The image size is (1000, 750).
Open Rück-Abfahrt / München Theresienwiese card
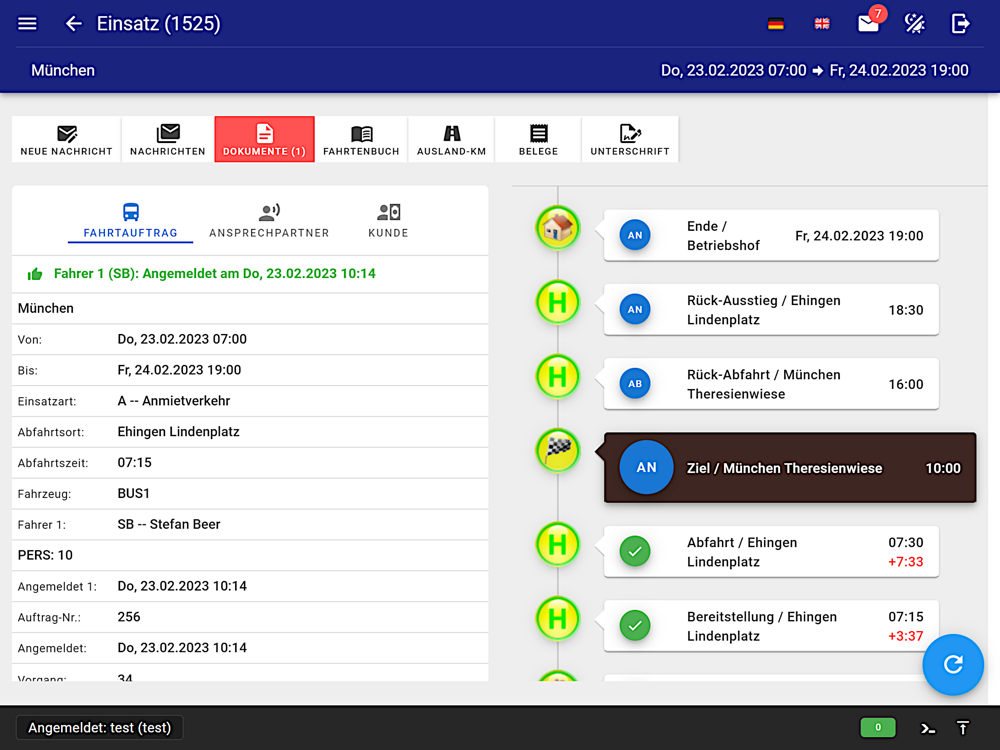click(771, 383)
